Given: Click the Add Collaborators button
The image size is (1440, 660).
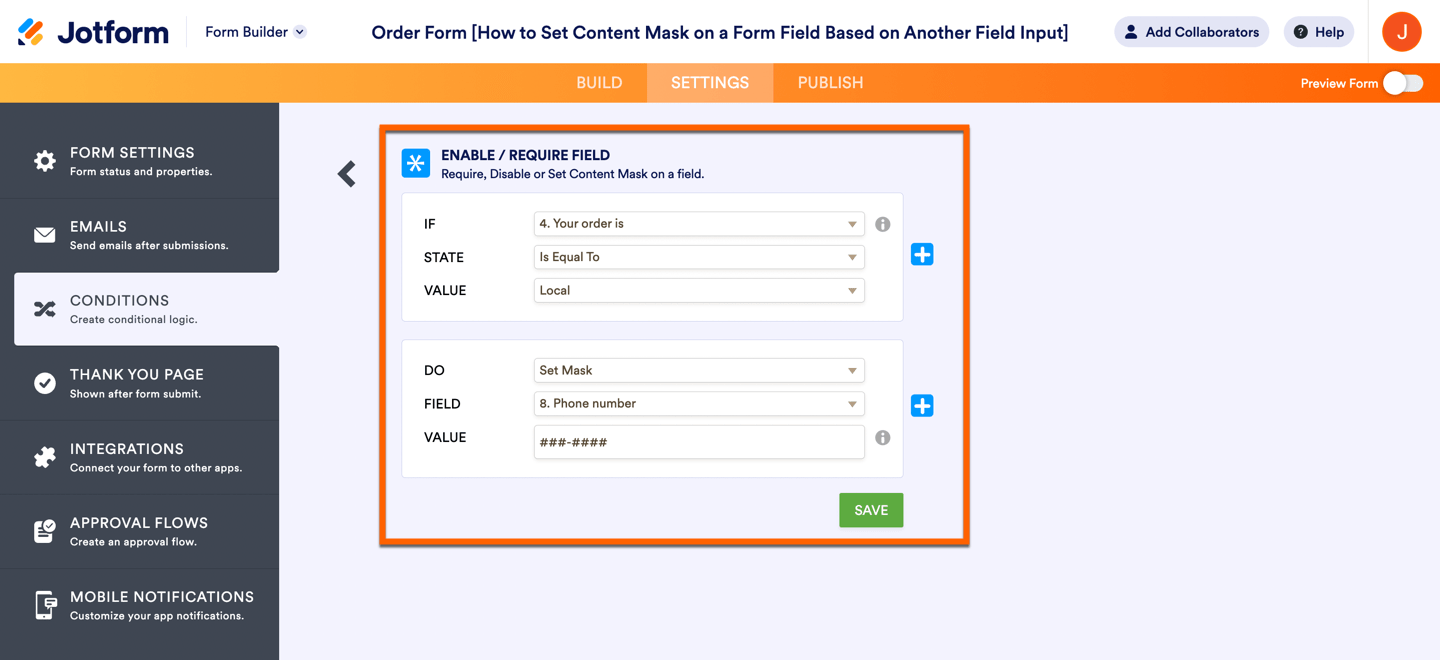Looking at the screenshot, I should [x=1191, y=32].
